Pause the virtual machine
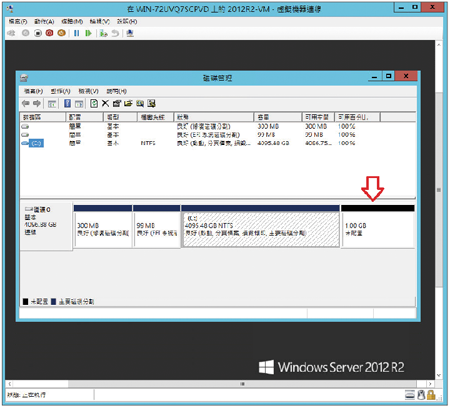 [x=76, y=33]
